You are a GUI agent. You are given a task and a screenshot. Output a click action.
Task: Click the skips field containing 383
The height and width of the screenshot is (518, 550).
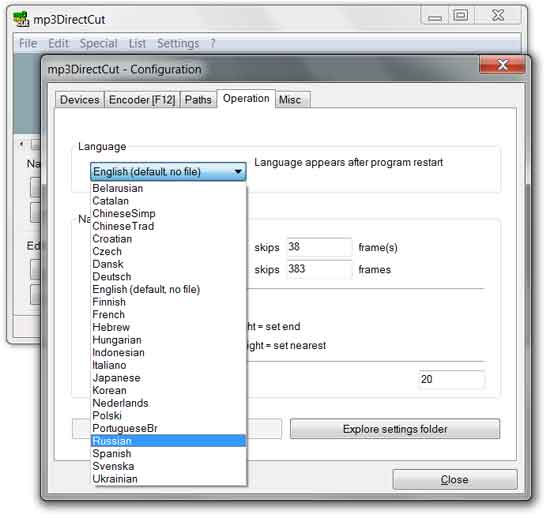coord(319,269)
